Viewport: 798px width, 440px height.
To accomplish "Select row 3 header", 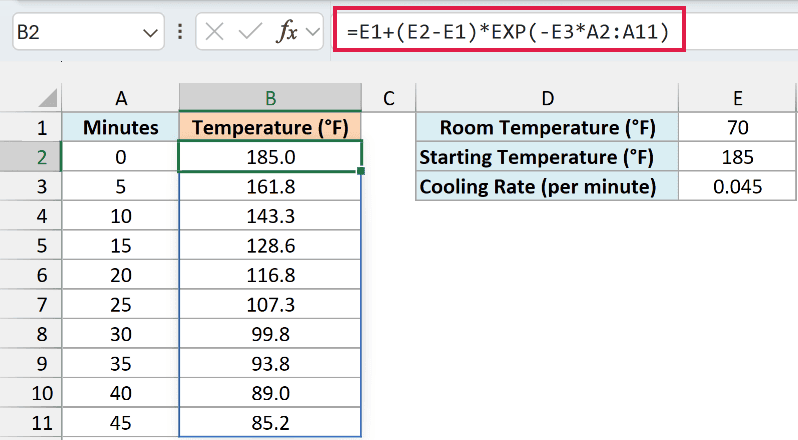I will 31,187.
